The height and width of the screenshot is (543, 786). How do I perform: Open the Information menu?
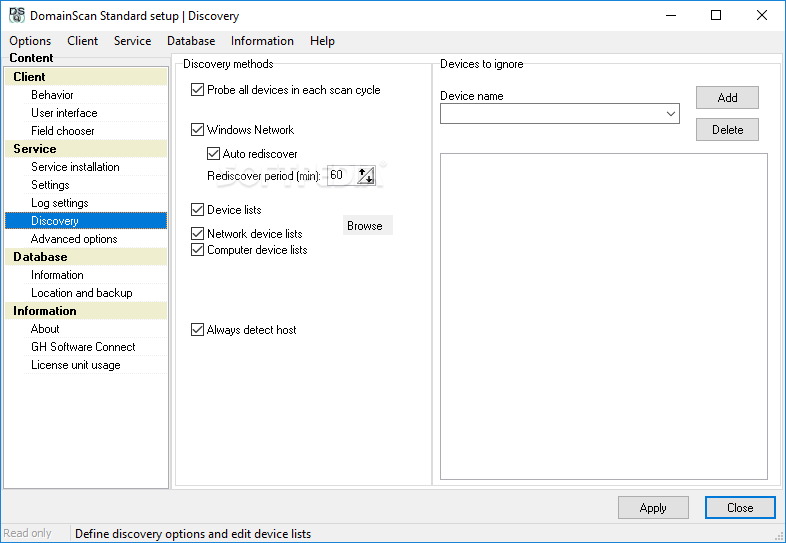[262, 41]
